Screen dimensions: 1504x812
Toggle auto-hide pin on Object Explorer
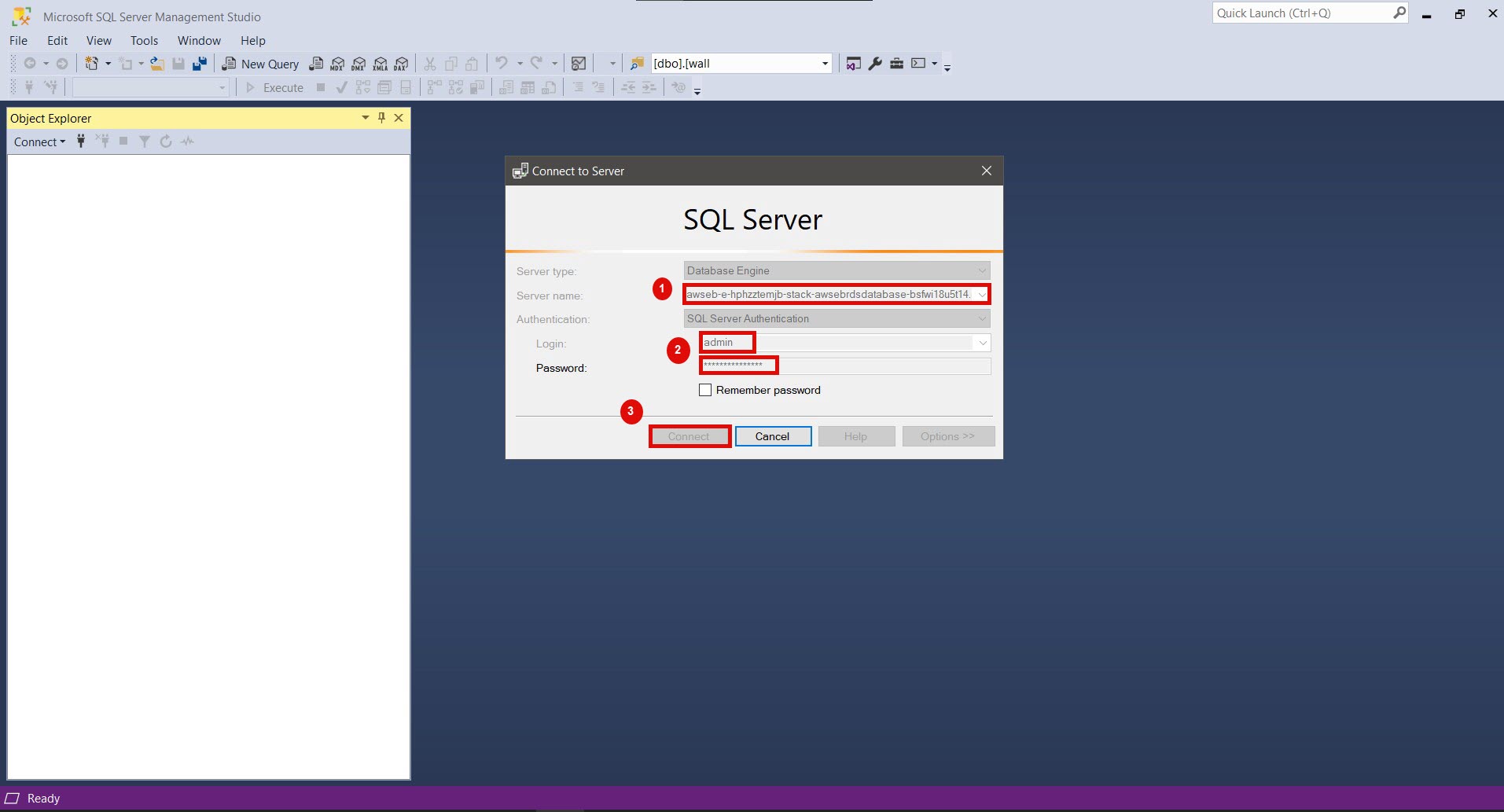[381, 118]
